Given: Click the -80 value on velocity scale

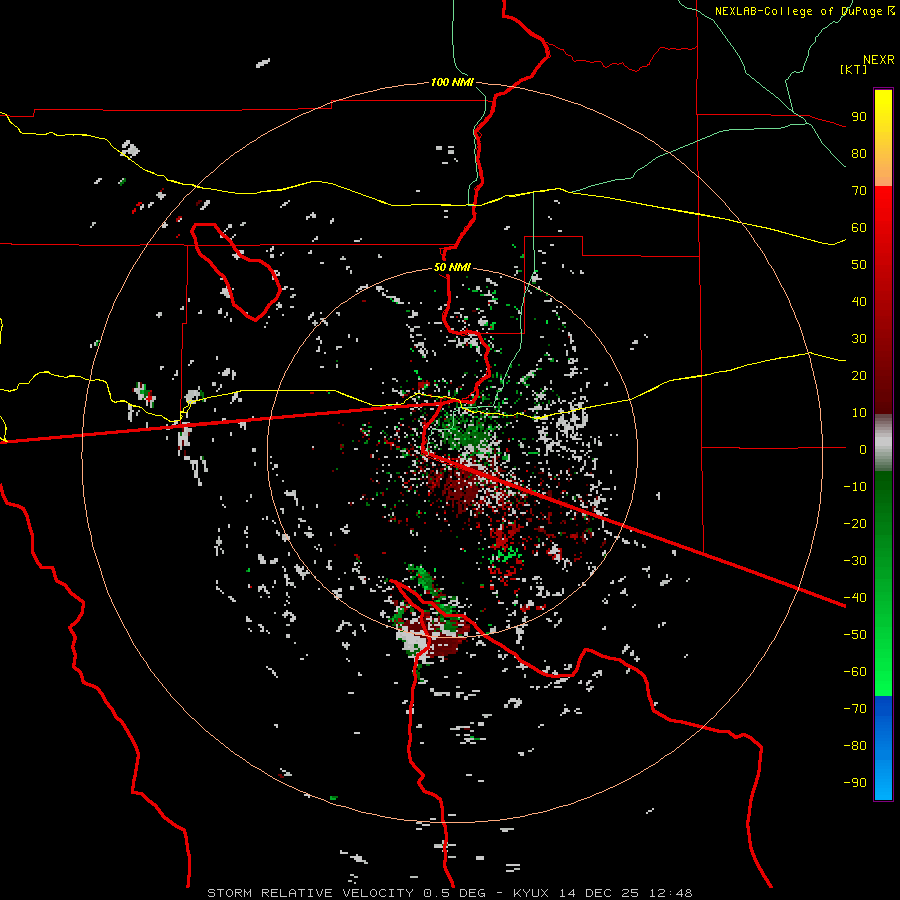Looking at the screenshot, I should (855, 746).
